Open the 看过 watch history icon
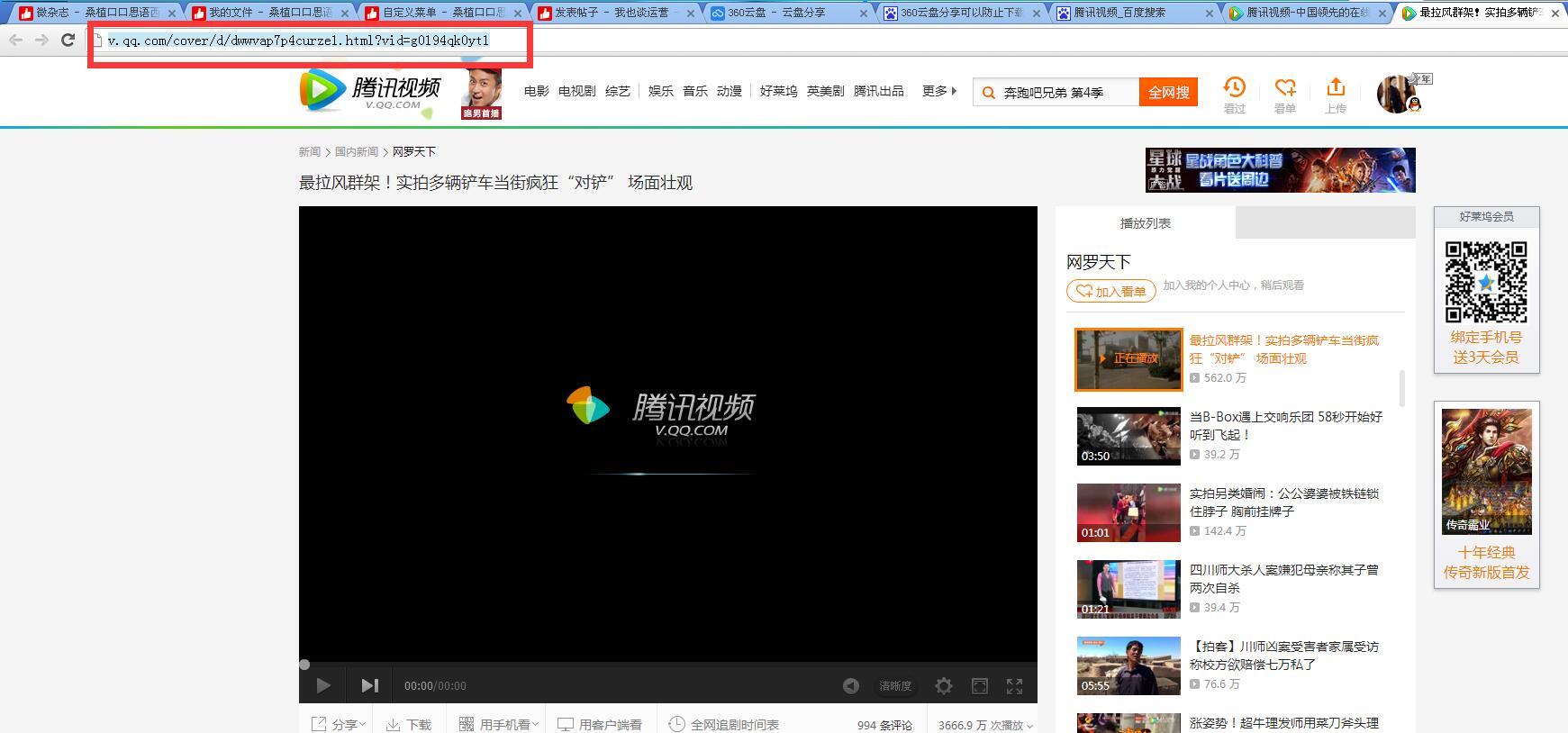Screen dimensions: 1568x733 (x=1234, y=95)
